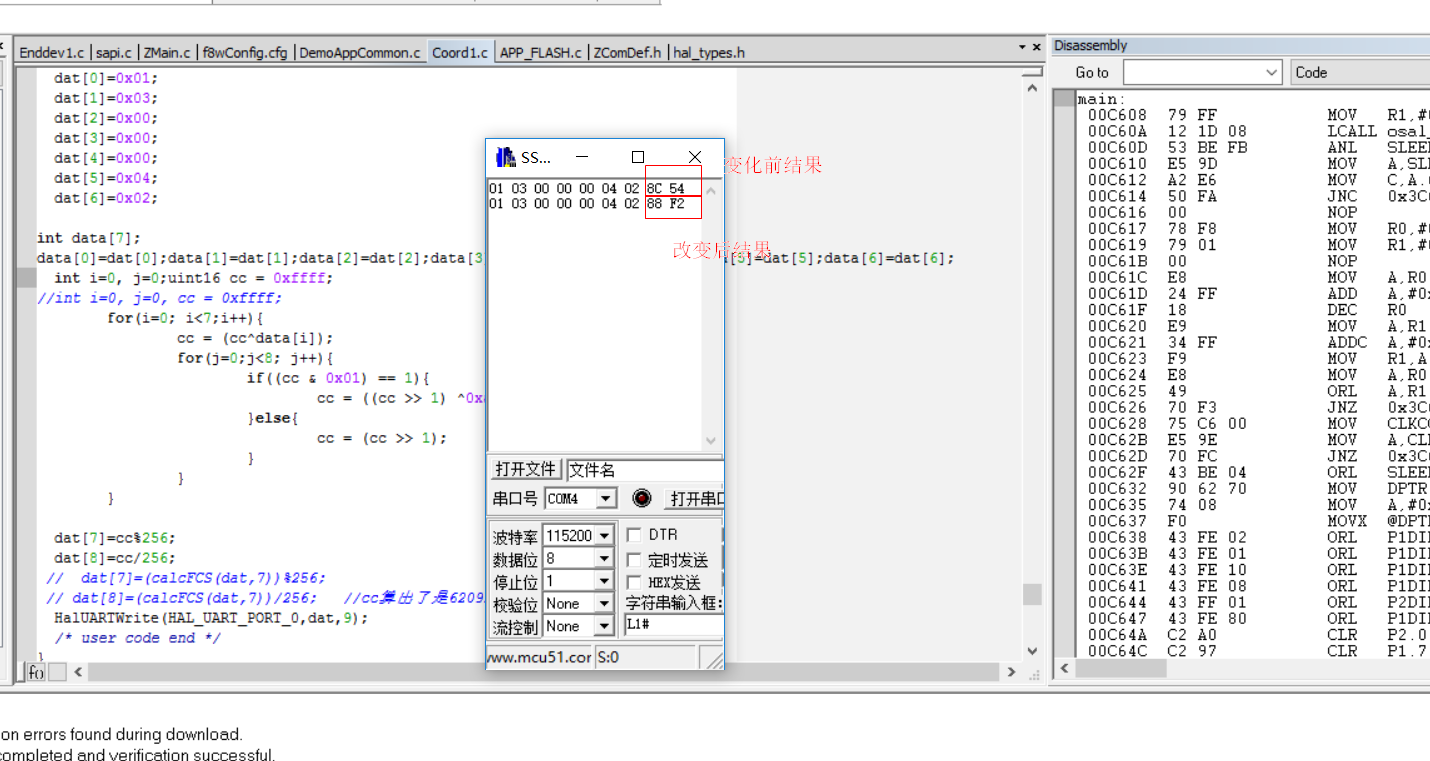Click the disassembly row 00C621 with ADDC
This screenshot has width=1430, height=761.
click(x=1254, y=342)
